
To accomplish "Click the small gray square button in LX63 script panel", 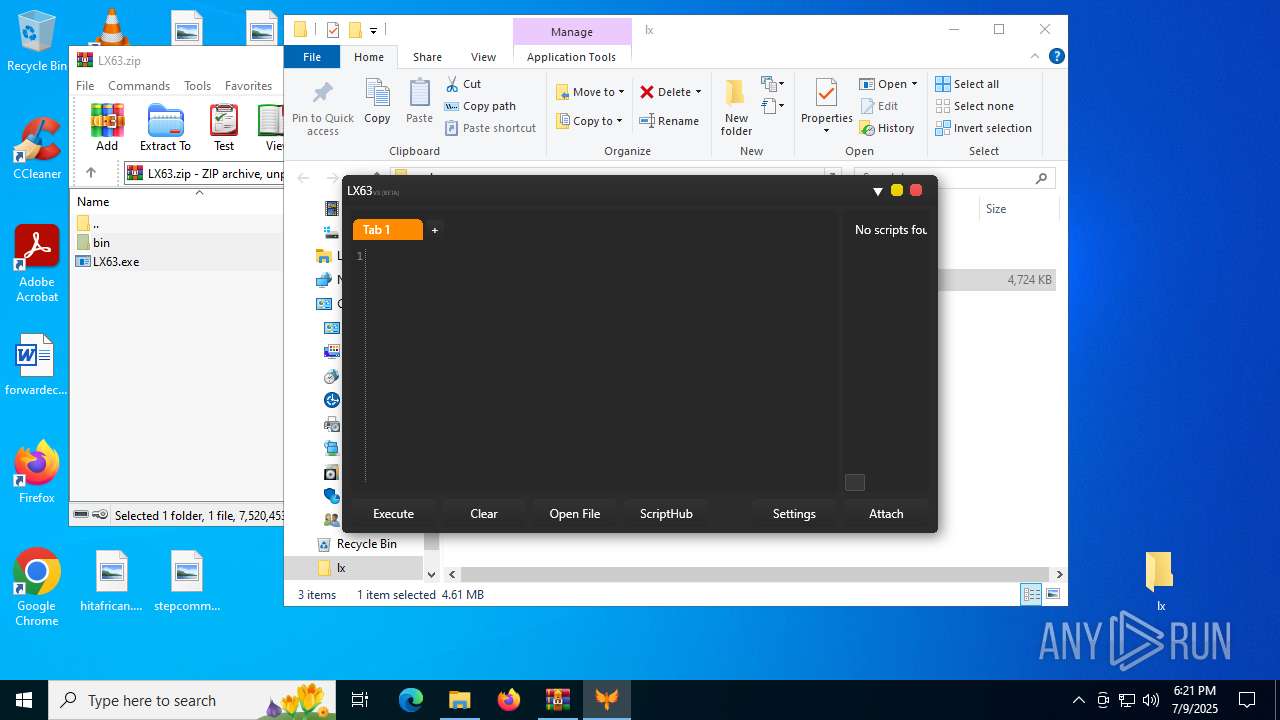I will [855, 483].
